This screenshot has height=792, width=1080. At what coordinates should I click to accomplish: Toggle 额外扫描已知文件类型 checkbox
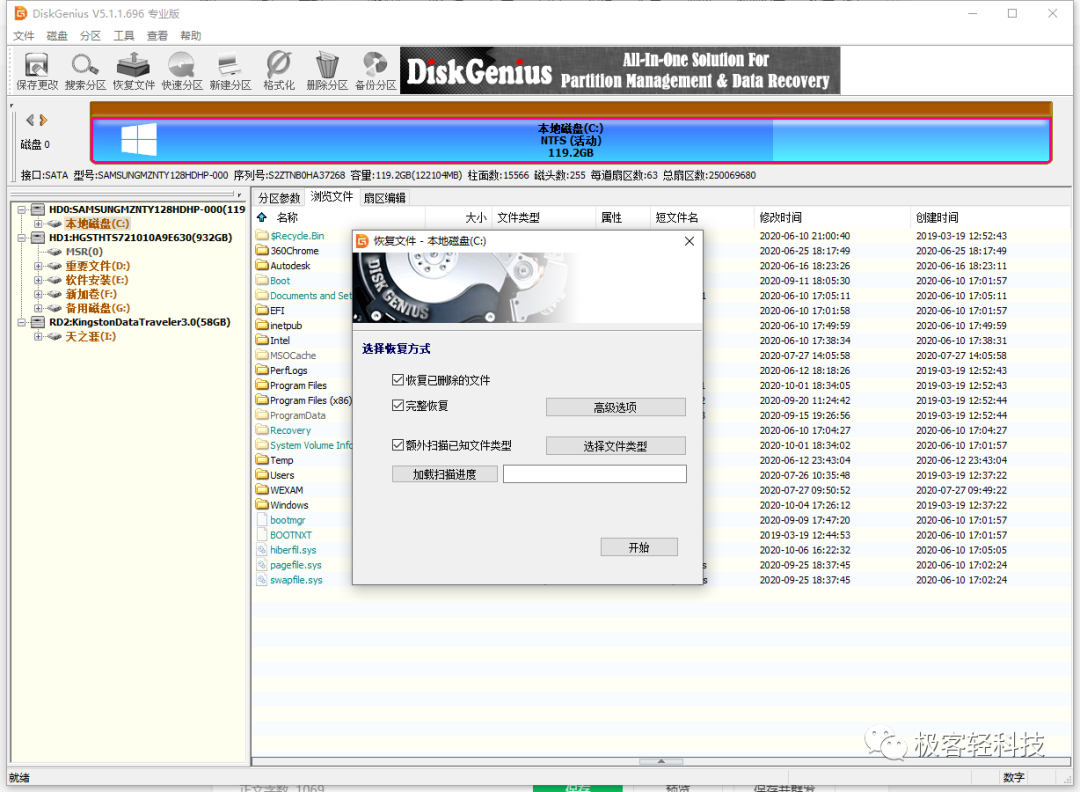[x=398, y=445]
